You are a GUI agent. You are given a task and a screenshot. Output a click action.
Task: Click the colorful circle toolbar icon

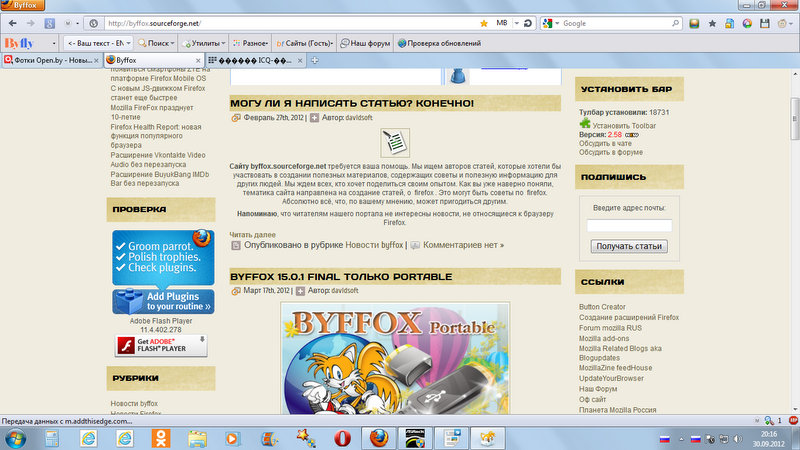(747, 23)
